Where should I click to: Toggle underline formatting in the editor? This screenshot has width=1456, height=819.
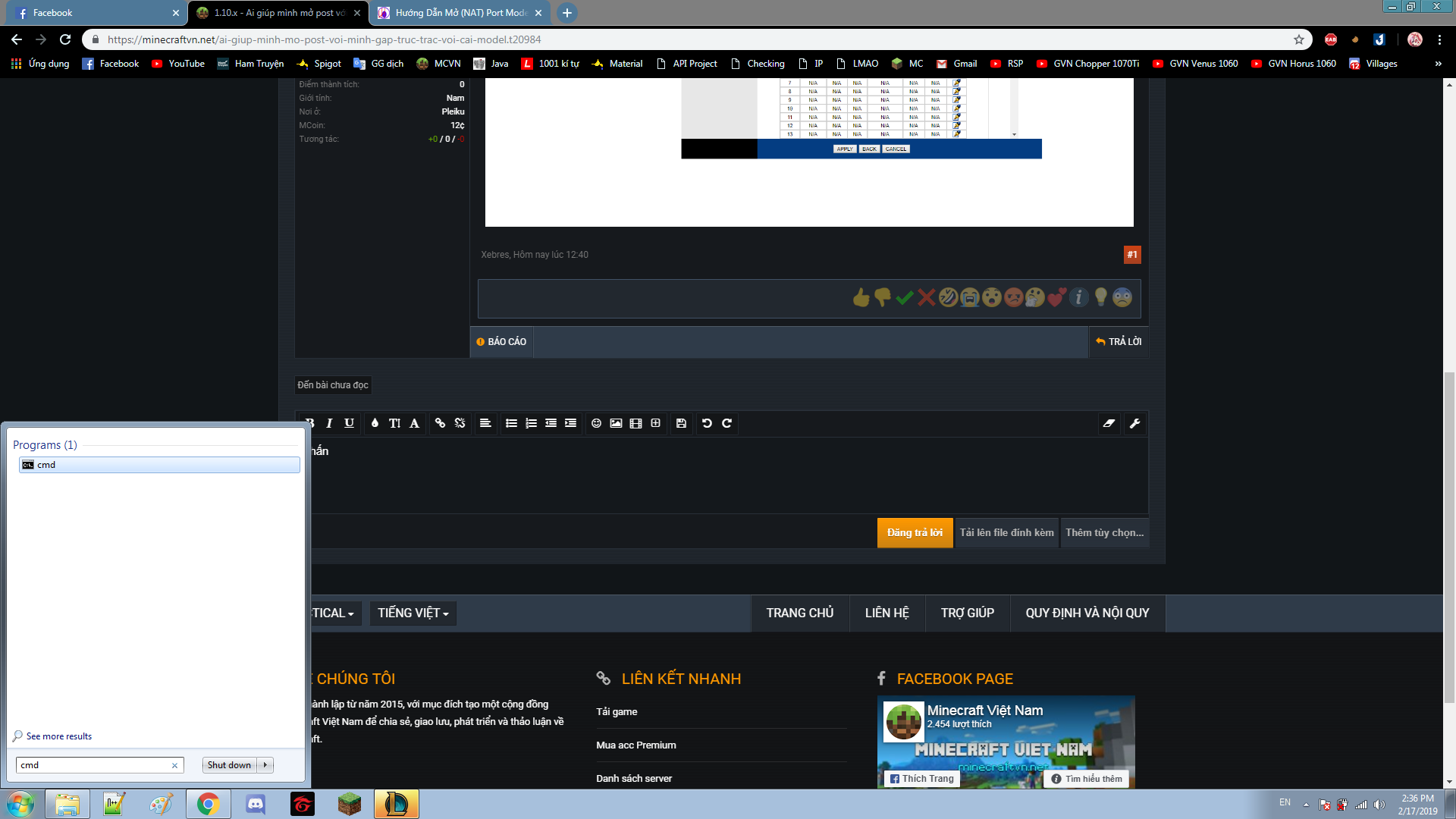[x=349, y=423]
